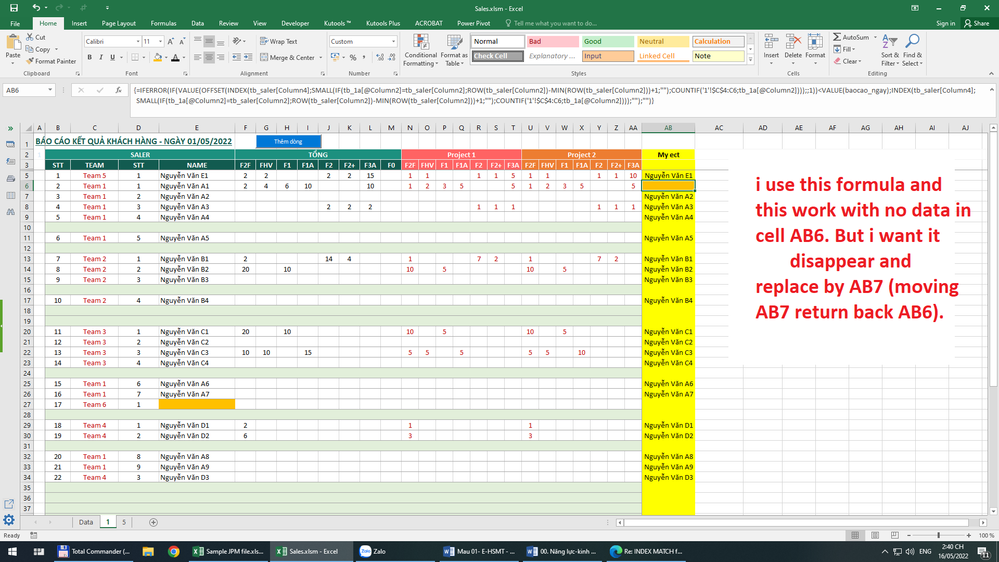Open Sort & Filter tool

[890, 49]
